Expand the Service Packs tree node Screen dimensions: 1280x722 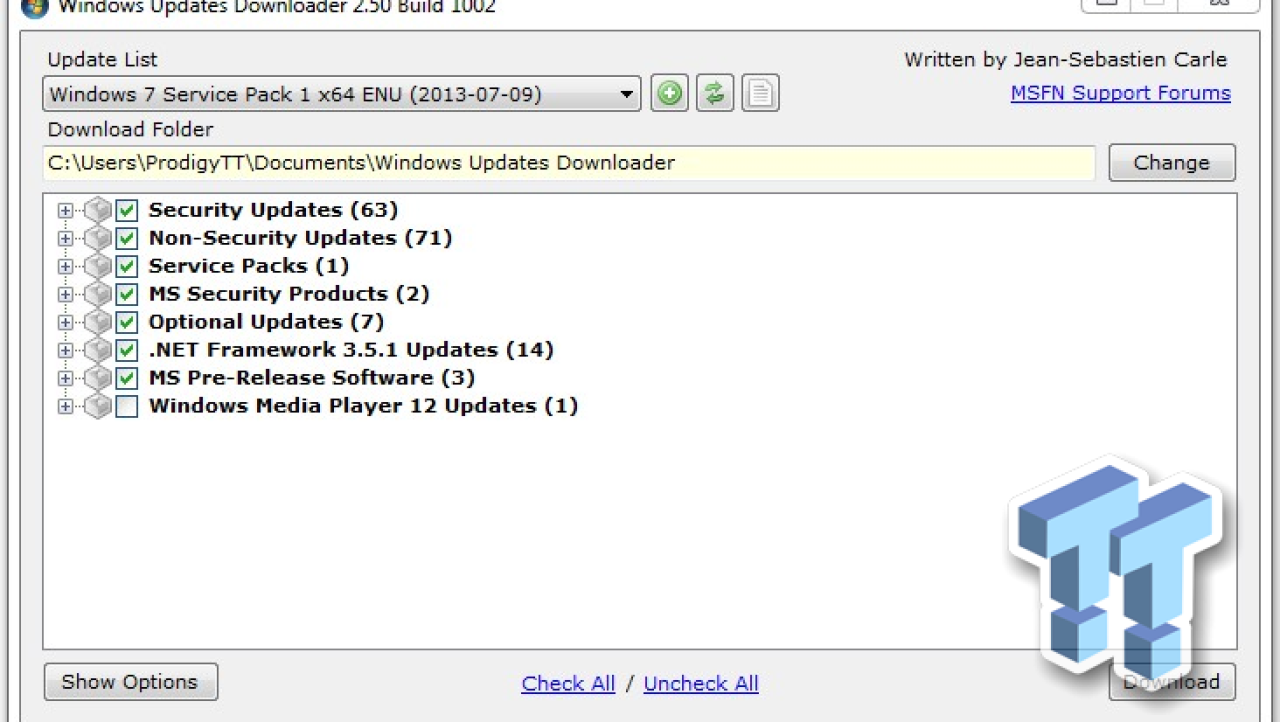[66, 266]
